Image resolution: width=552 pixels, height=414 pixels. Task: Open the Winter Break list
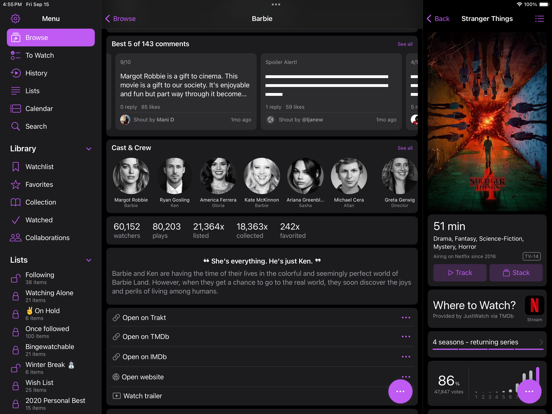[51, 368]
